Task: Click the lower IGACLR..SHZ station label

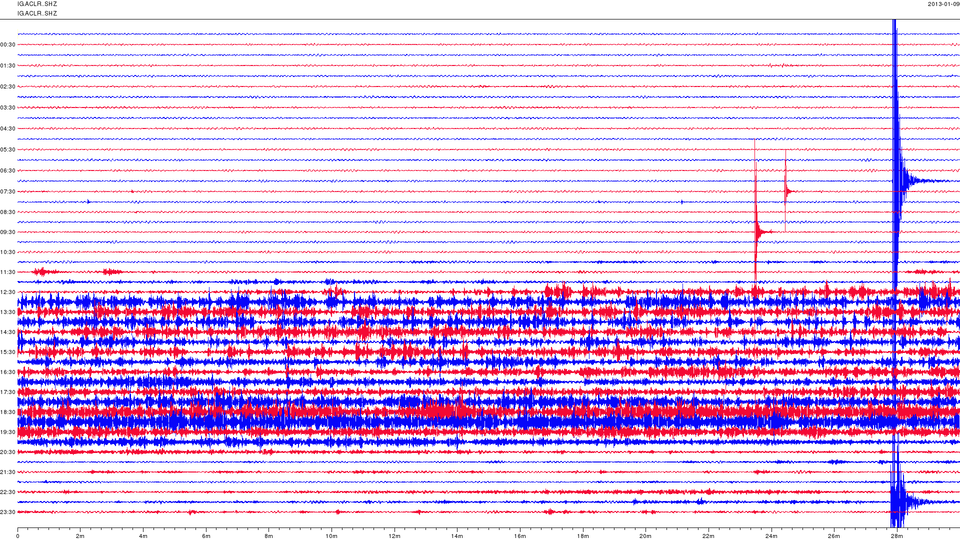Action: (37, 13)
